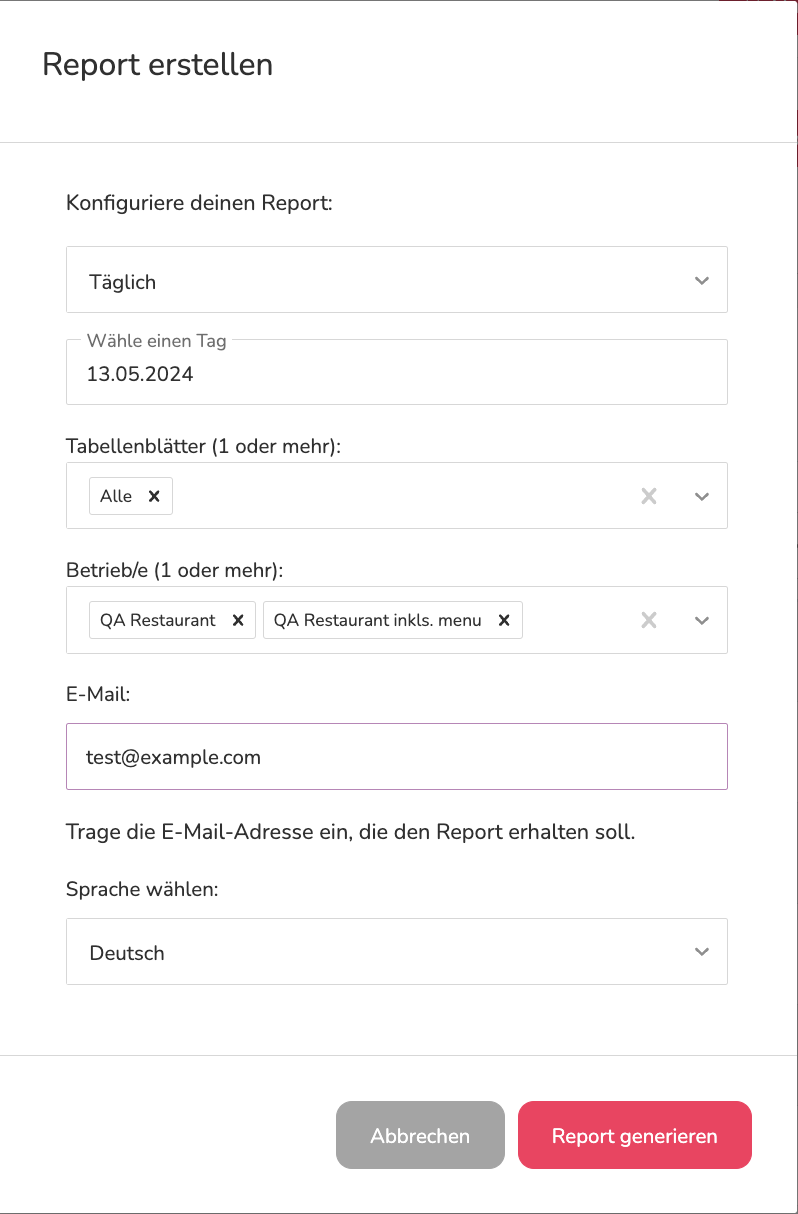
Task: Clear all Tabellenblätter selections
Action: pos(649,496)
